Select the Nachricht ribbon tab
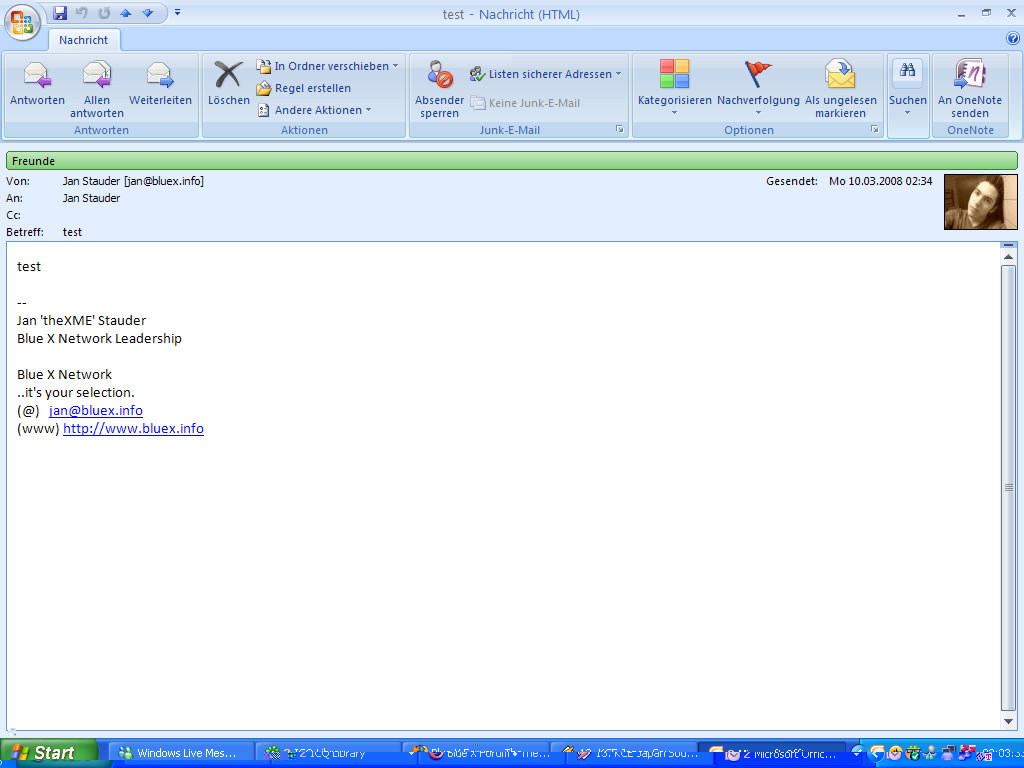This screenshot has height=768, width=1024. click(x=83, y=40)
